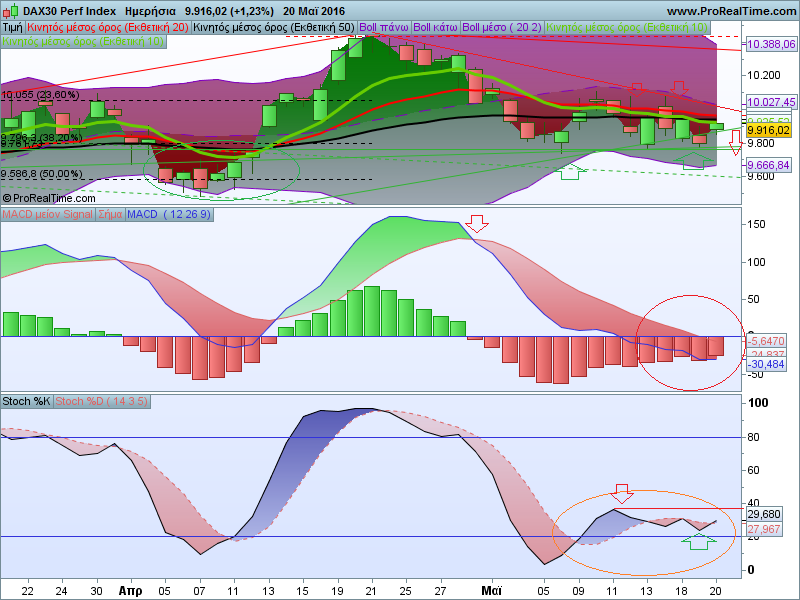Screen dimensions: 800x600
Task: Click the 09 date marker on time axis
Action: 578,591
